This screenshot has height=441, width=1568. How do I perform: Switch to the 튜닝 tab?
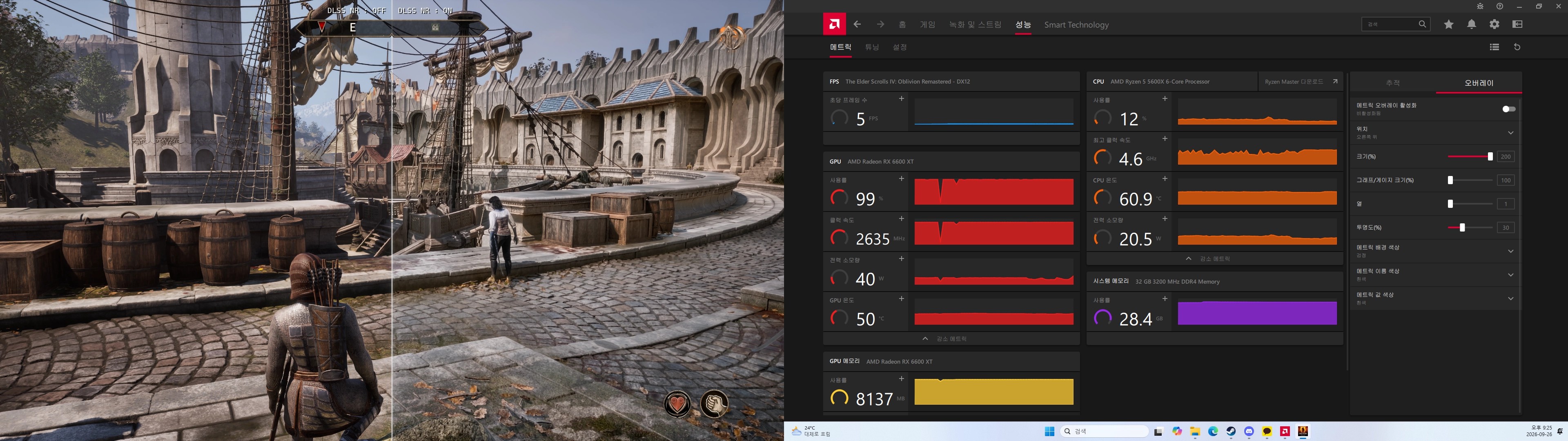coord(872,47)
